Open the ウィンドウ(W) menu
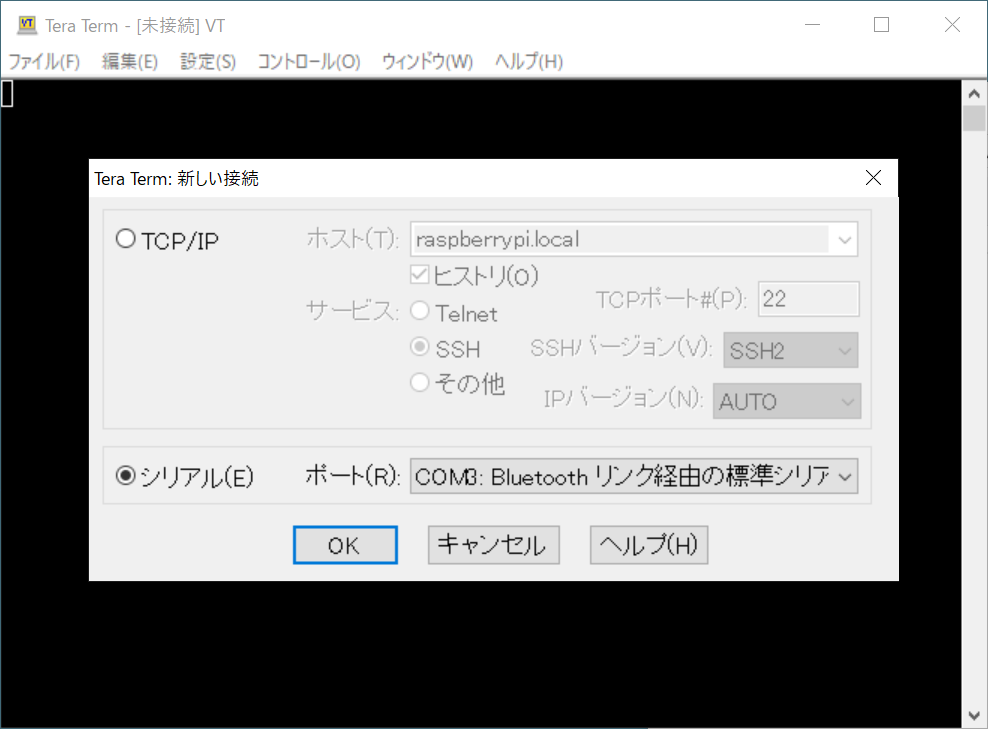Screen dimensions: 988x729 pyautogui.click(x=427, y=62)
